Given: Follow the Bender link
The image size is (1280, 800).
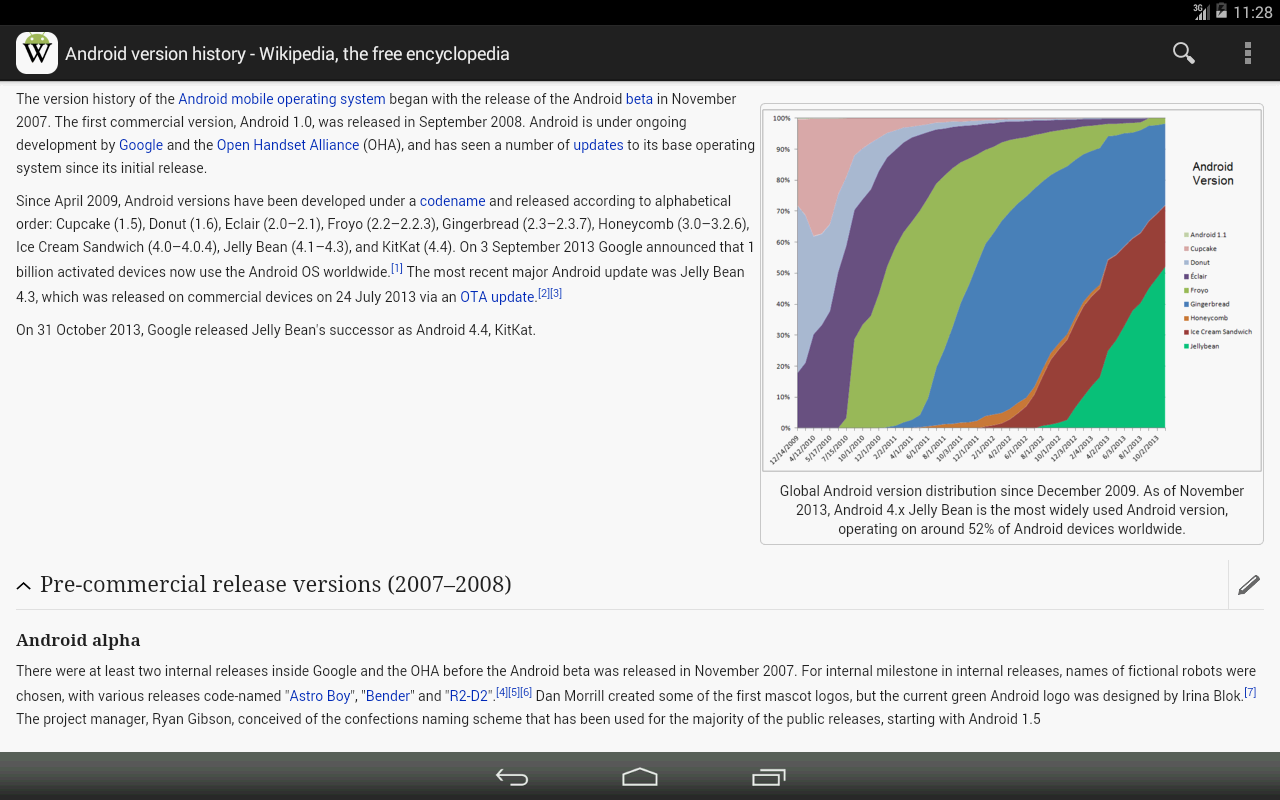Looking at the screenshot, I should point(387,695).
